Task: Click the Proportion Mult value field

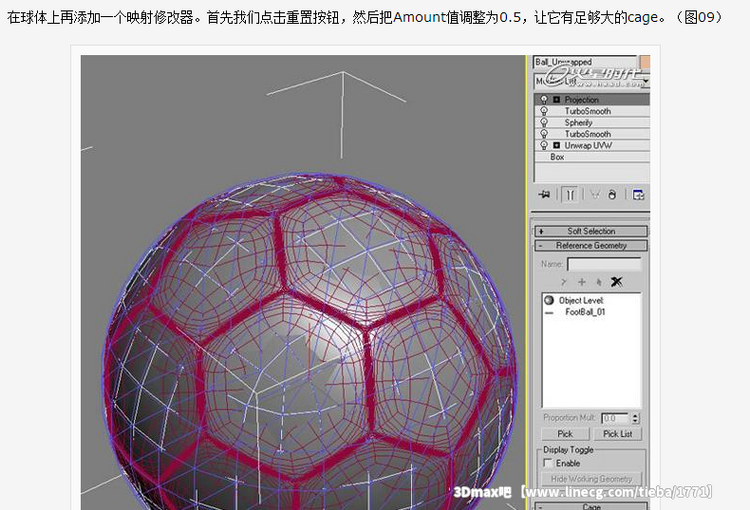Action: click(615, 418)
